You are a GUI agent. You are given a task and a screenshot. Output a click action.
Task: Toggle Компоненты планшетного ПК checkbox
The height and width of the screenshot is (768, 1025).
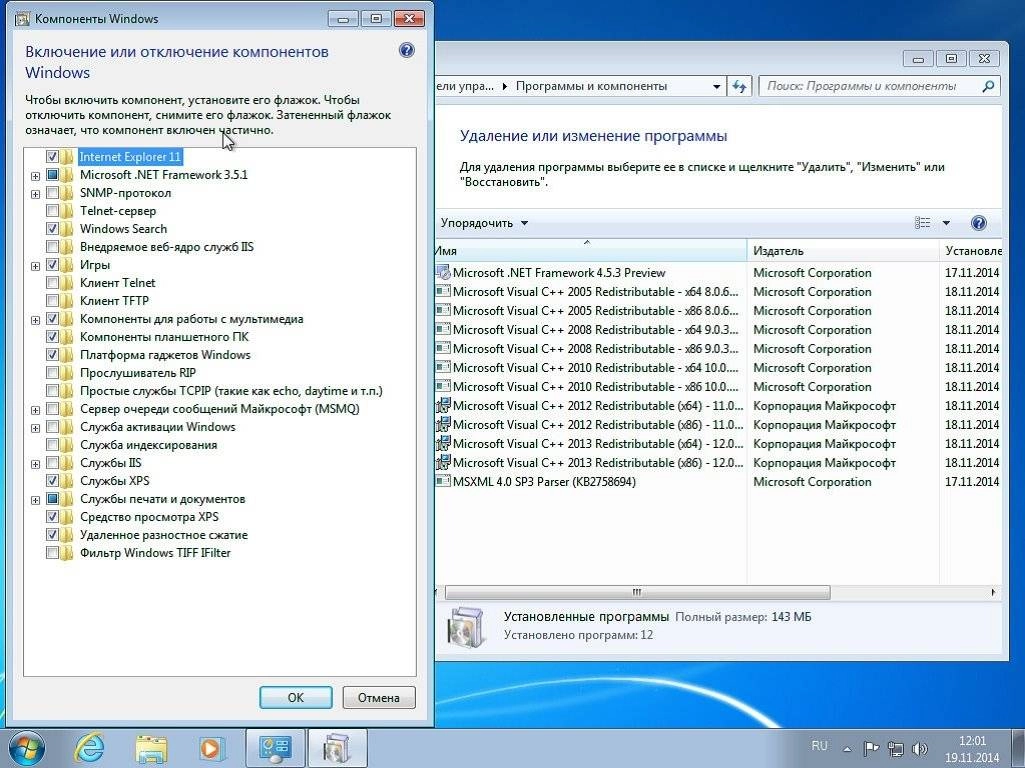52,337
